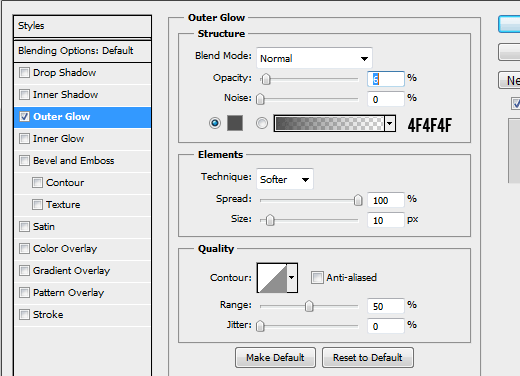Enable the Inner Shadow checkbox

[24, 95]
